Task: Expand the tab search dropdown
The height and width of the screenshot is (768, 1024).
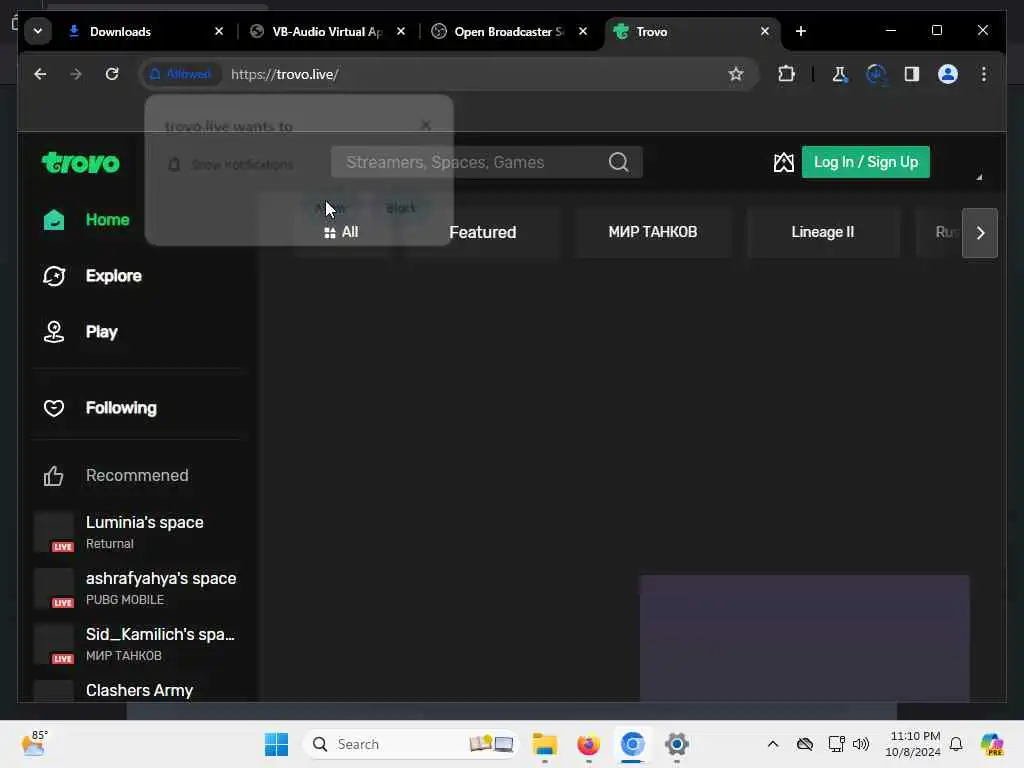Action: point(38,31)
